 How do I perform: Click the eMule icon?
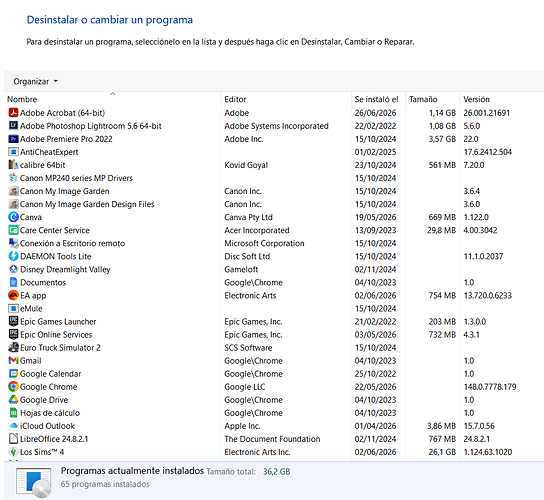13,308
